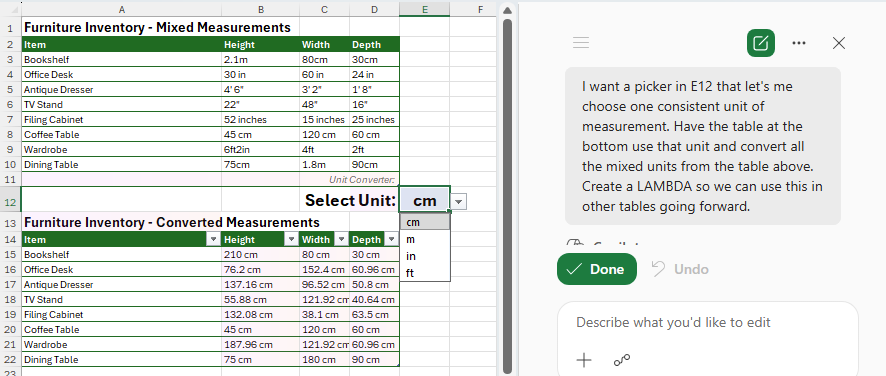
Task: Select the '1.8m' Dining Table width cell
Action: [x=324, y=165]
